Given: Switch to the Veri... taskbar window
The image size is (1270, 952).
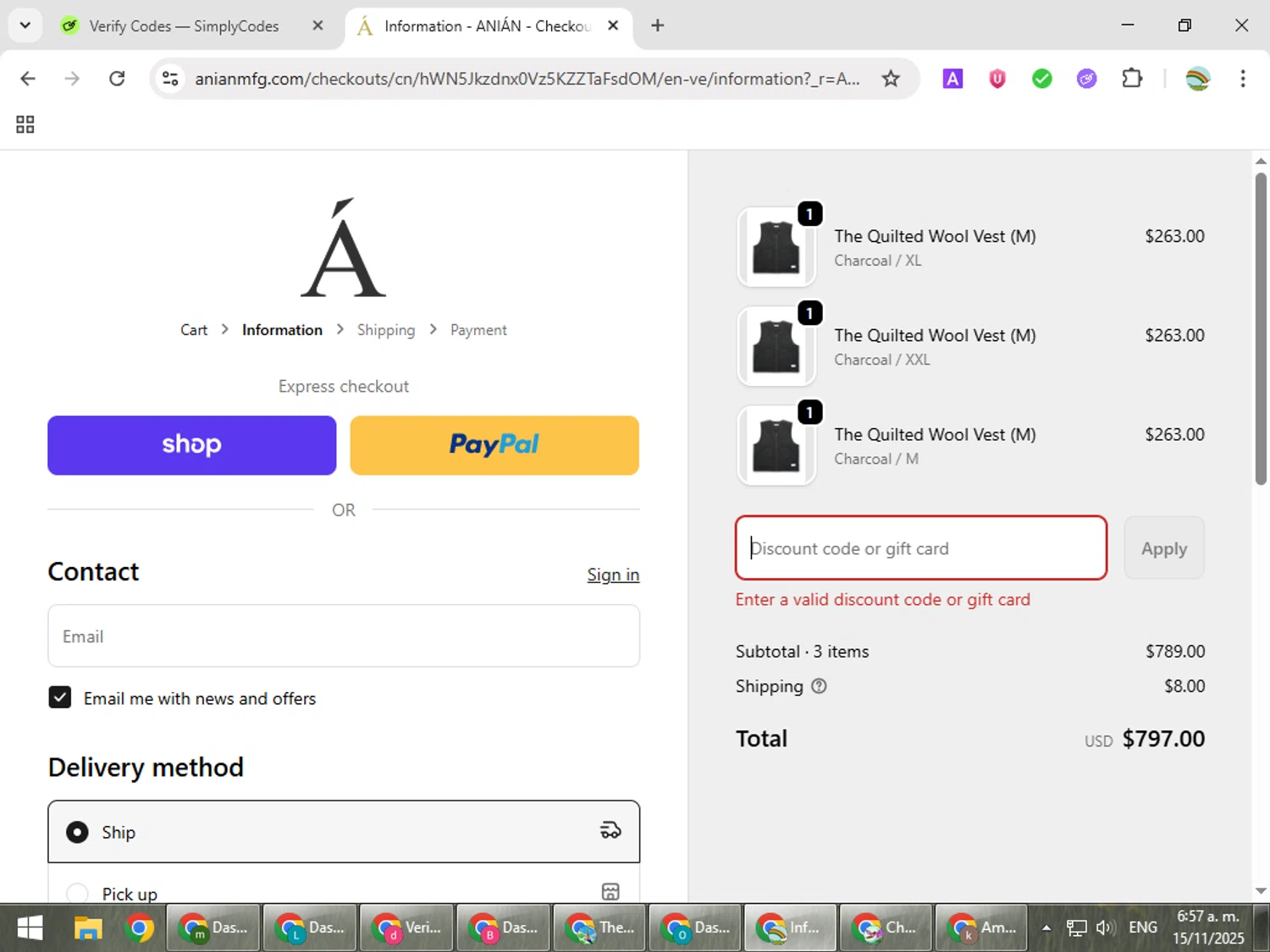Looking at the screenshot, I should coord(407,928).
